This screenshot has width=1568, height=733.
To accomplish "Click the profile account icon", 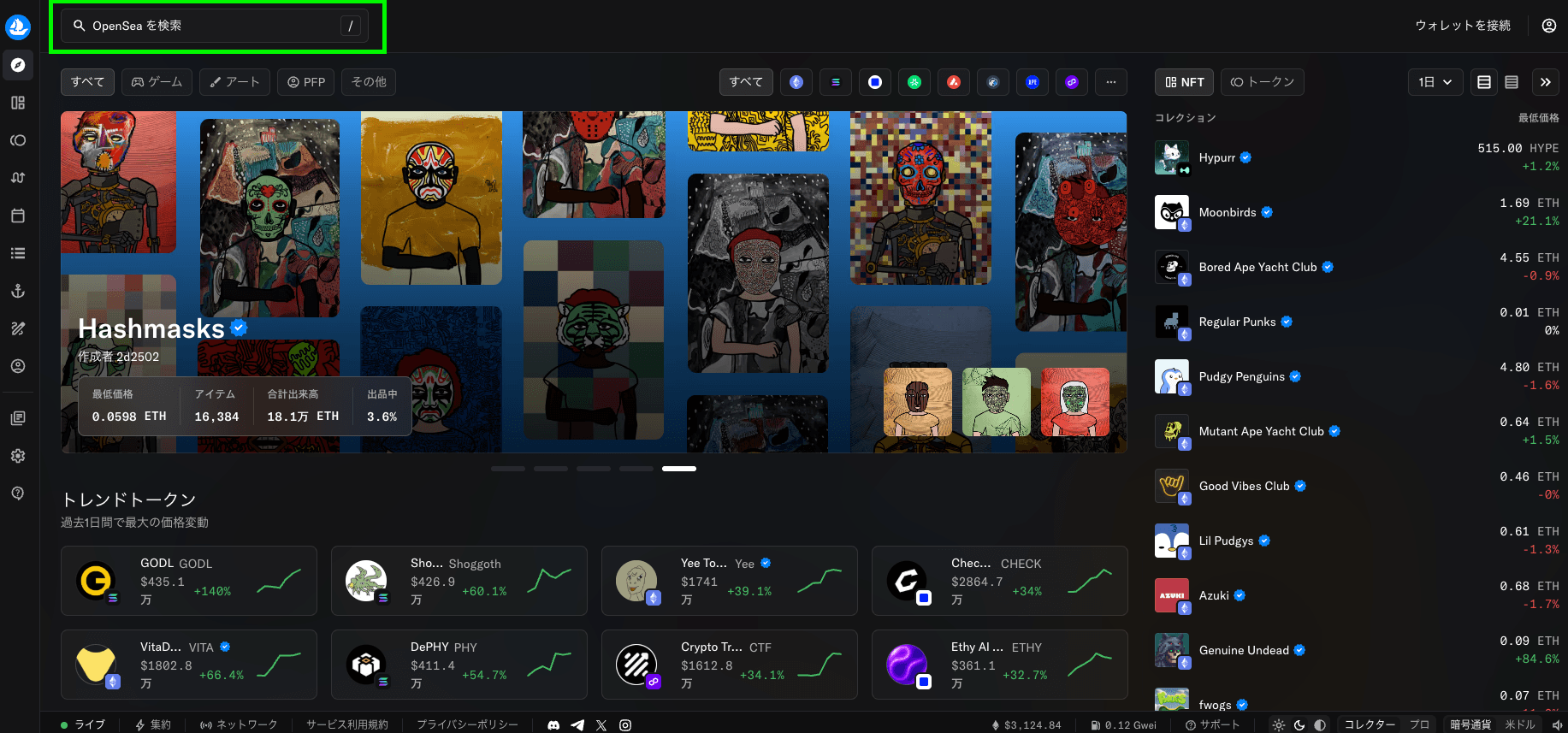I will [x=1548, y=26].
